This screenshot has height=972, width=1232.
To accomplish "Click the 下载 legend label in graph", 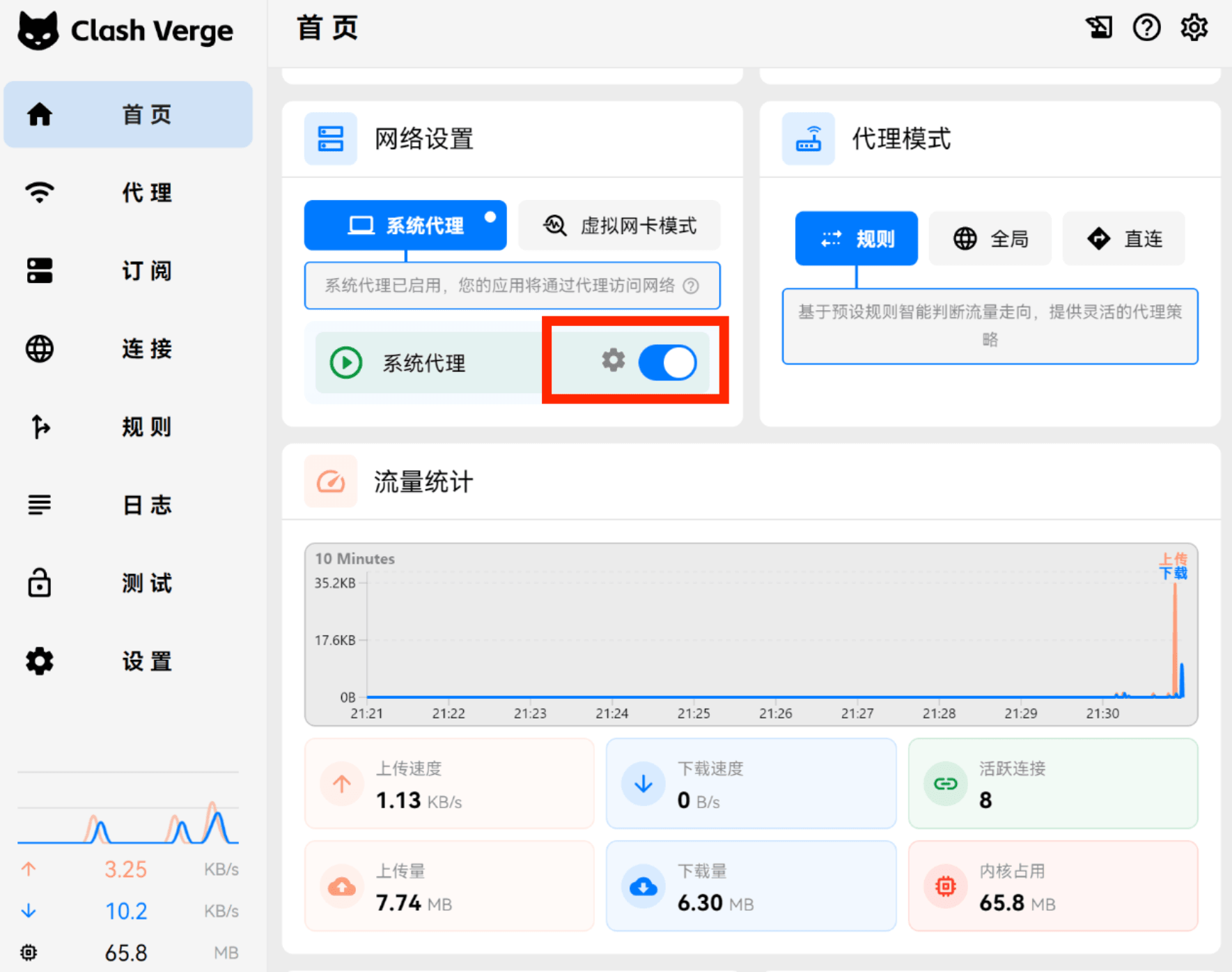I will tap(1173, 573).
